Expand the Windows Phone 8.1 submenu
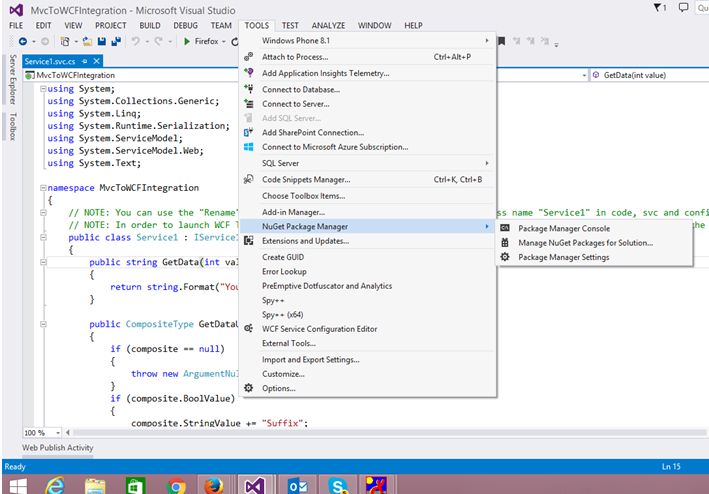 point(487,41)
